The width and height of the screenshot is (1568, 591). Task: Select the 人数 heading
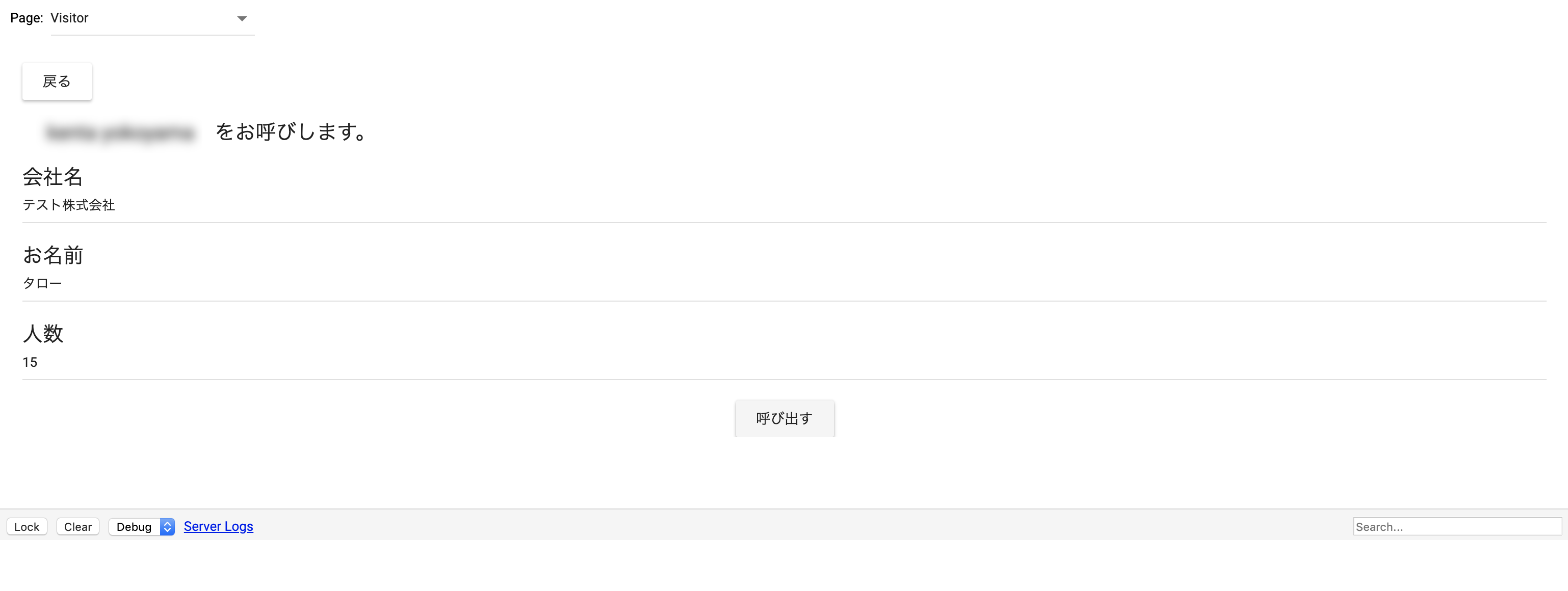pos(43,334)
